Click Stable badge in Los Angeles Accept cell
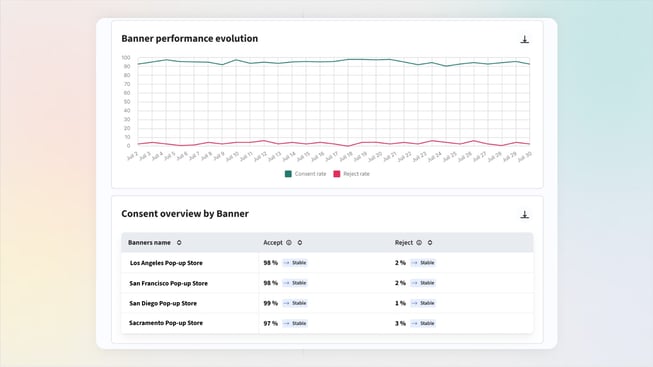Screen dimensions: 653x367 pos(295,263)
